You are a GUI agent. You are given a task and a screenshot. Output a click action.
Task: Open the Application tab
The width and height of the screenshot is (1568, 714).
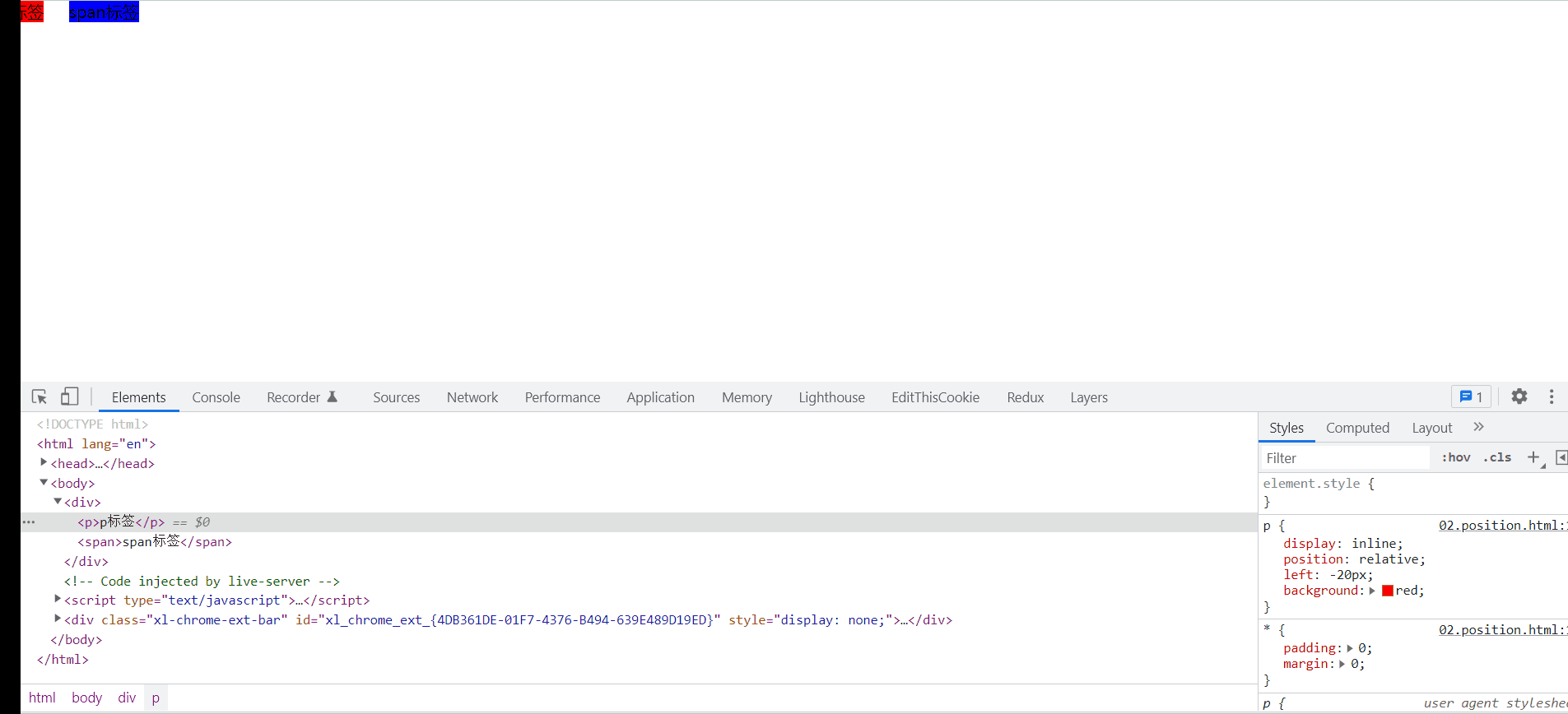tap(661, 397)
